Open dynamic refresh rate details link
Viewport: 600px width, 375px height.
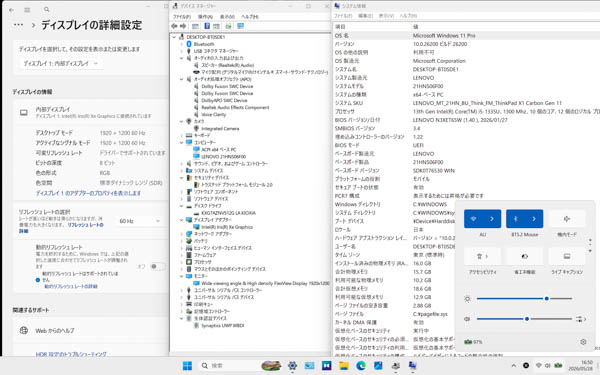click(x=71, y=286)
